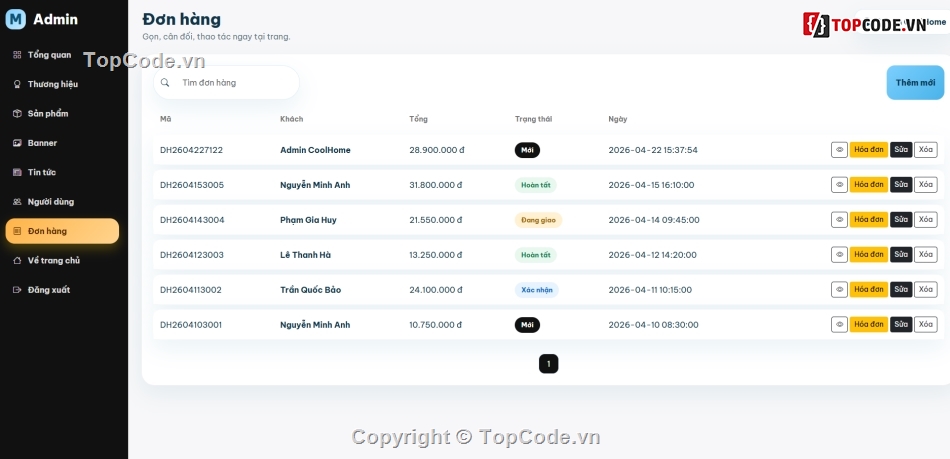The height and width of the screenshot is (459, 950).
Task: Select the active Đơn hàng menu item
Action: (62, 231)
